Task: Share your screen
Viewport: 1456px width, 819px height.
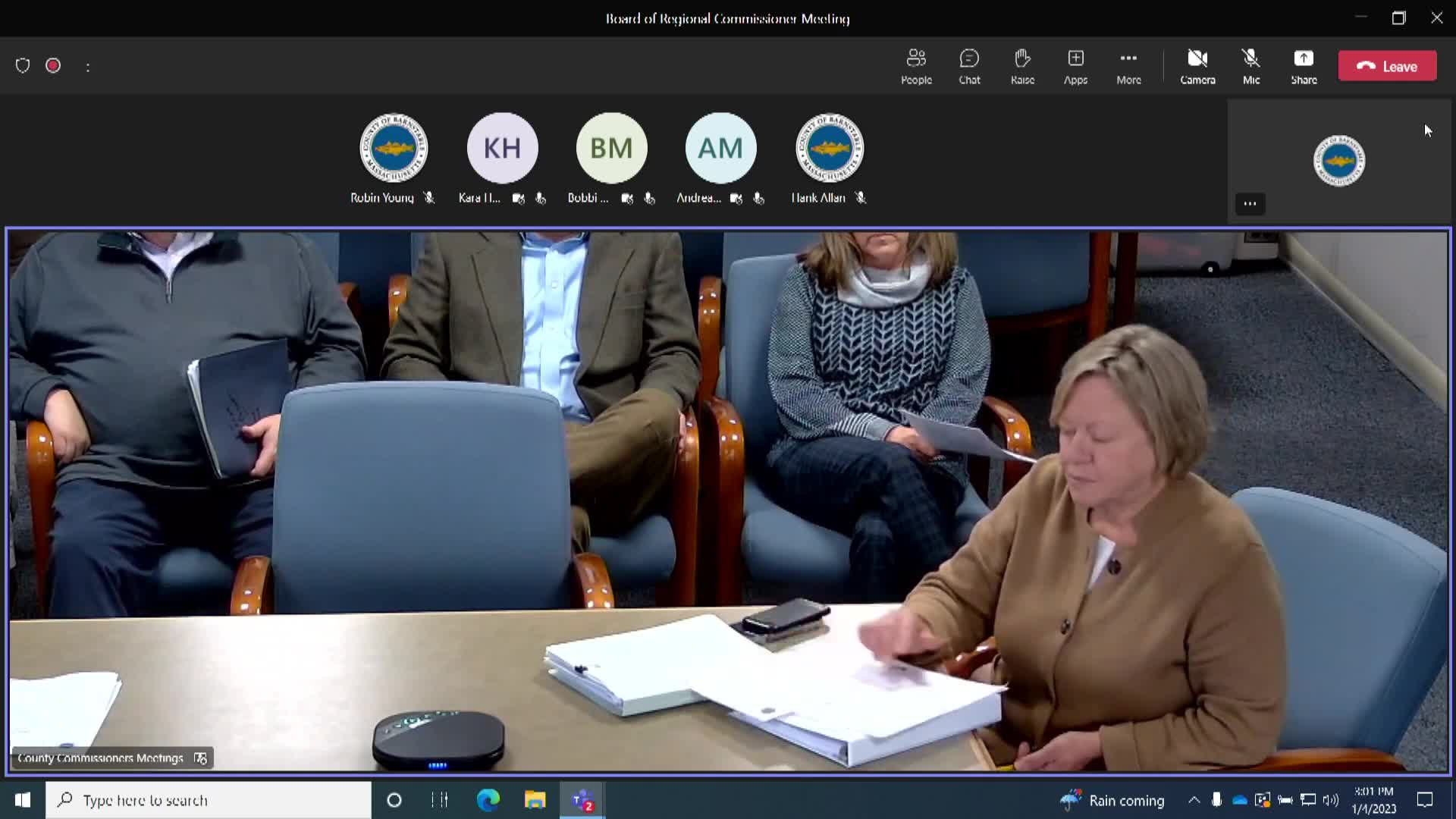Action: (x=1304, y=66)
